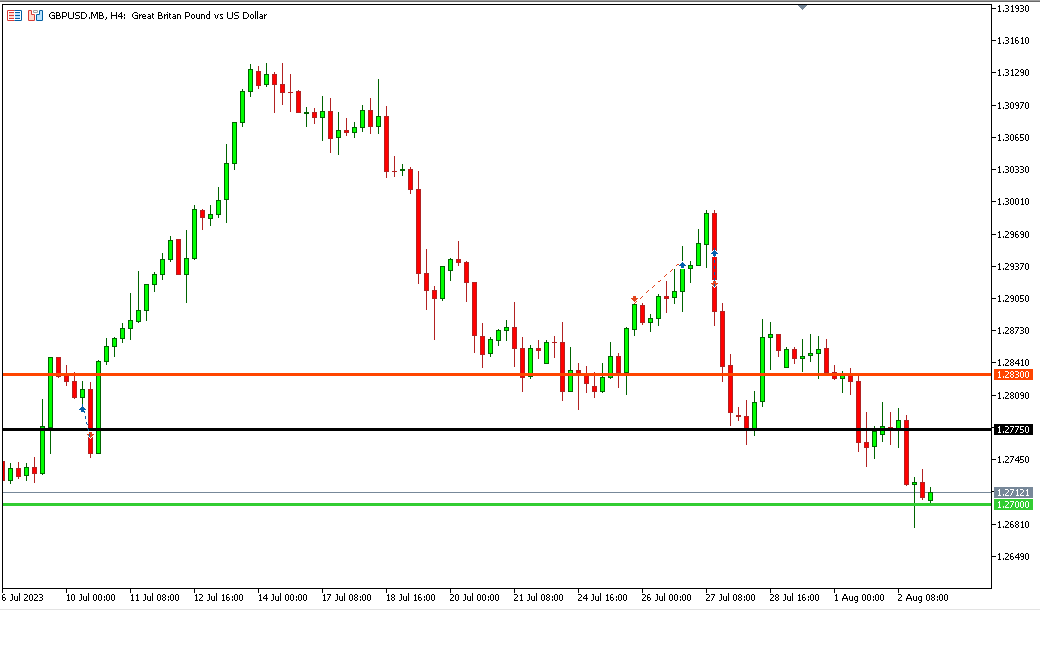The height and width of the screenshot is (672, 1040).
Task: Click price scale value 1.30010
Action: click(1013, 202)
